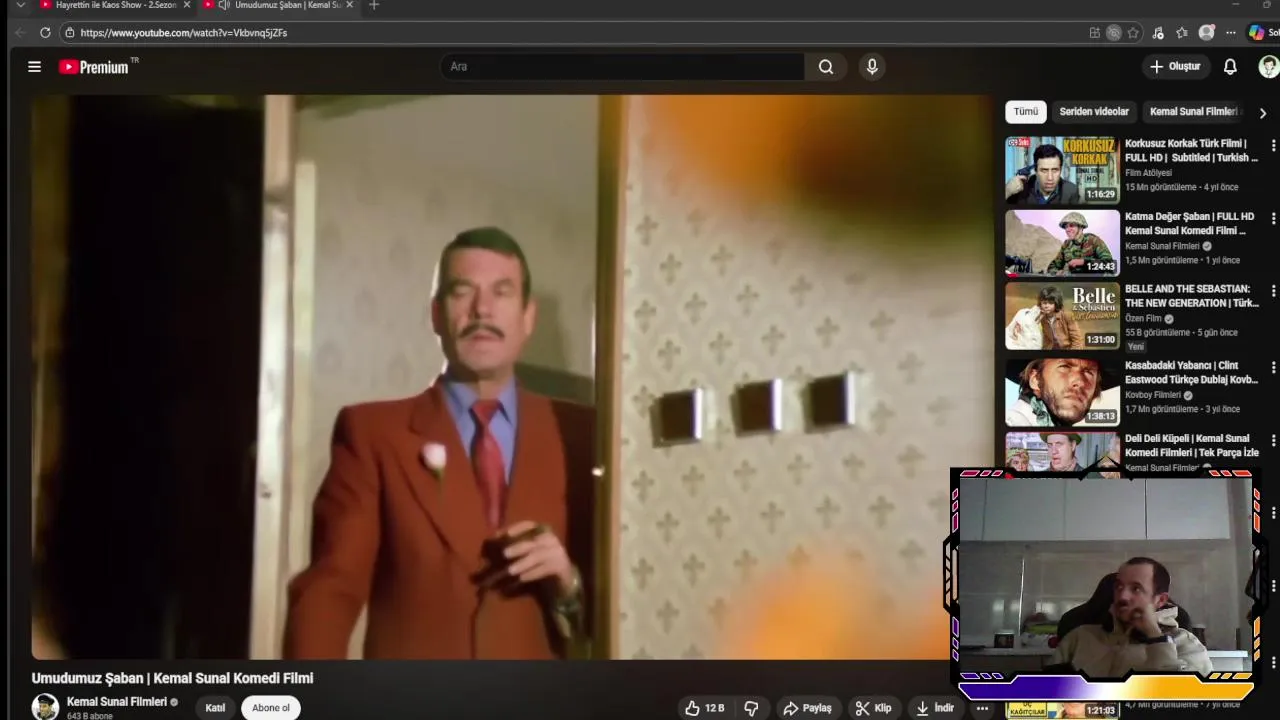
Task: Open options for Katma Değer Şaban video
Action: coord(1273,219)
